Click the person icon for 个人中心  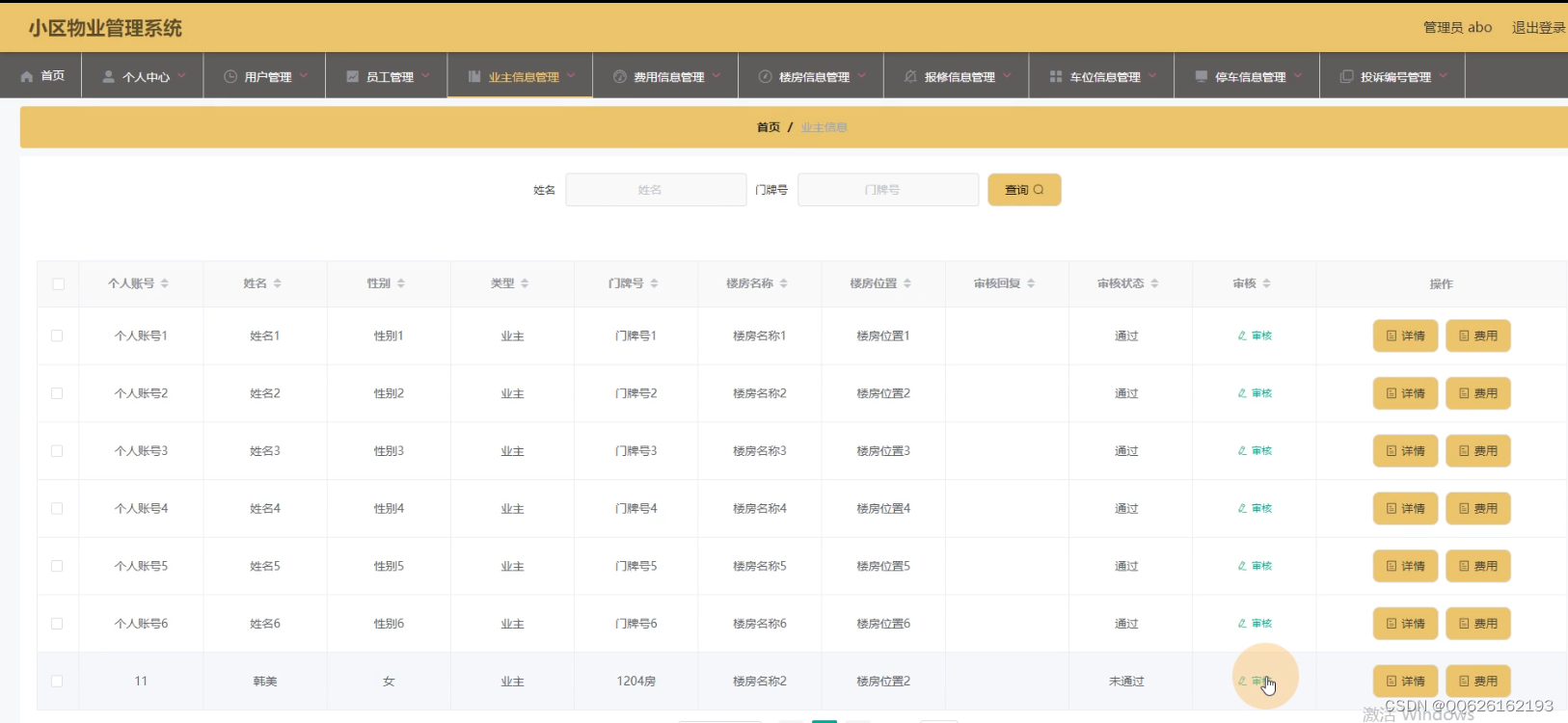point(109,76)
